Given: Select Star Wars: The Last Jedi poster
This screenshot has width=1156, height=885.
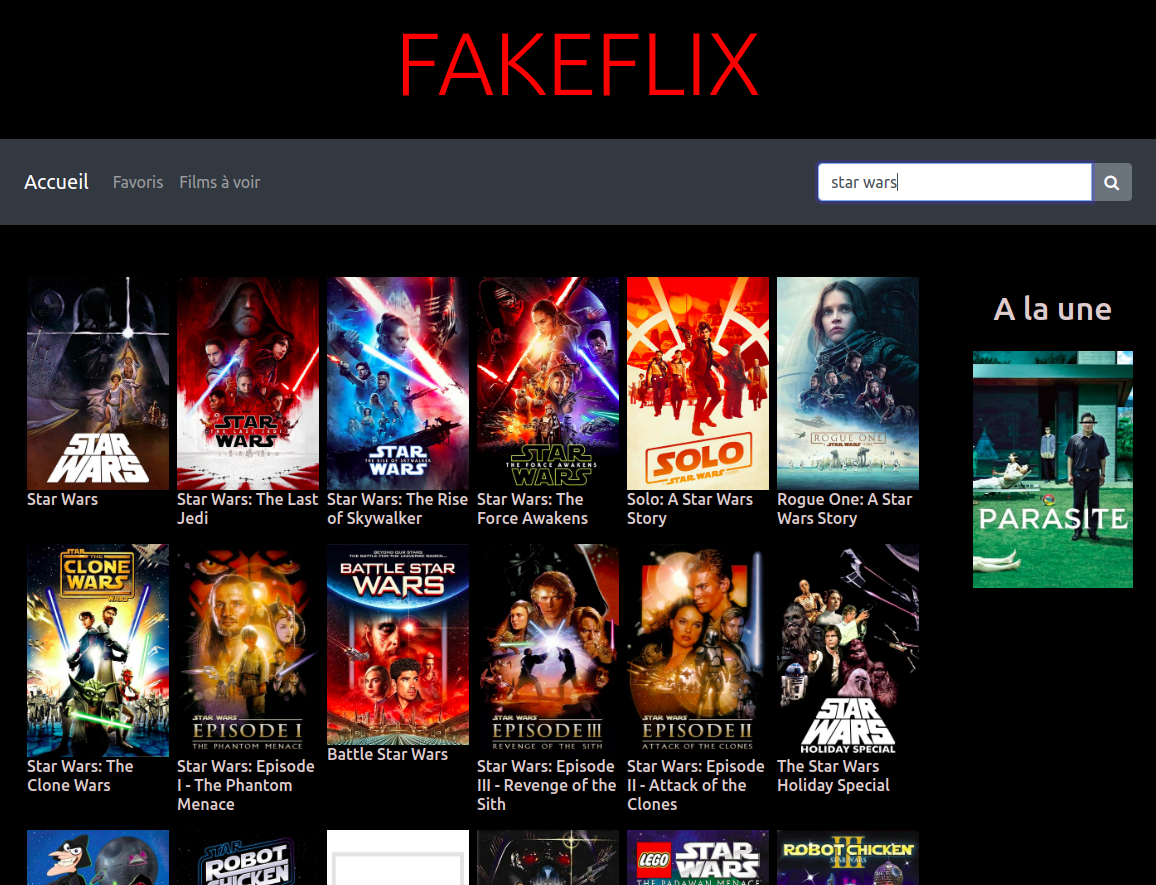Looking at the screenshot, I should [248, 383].
